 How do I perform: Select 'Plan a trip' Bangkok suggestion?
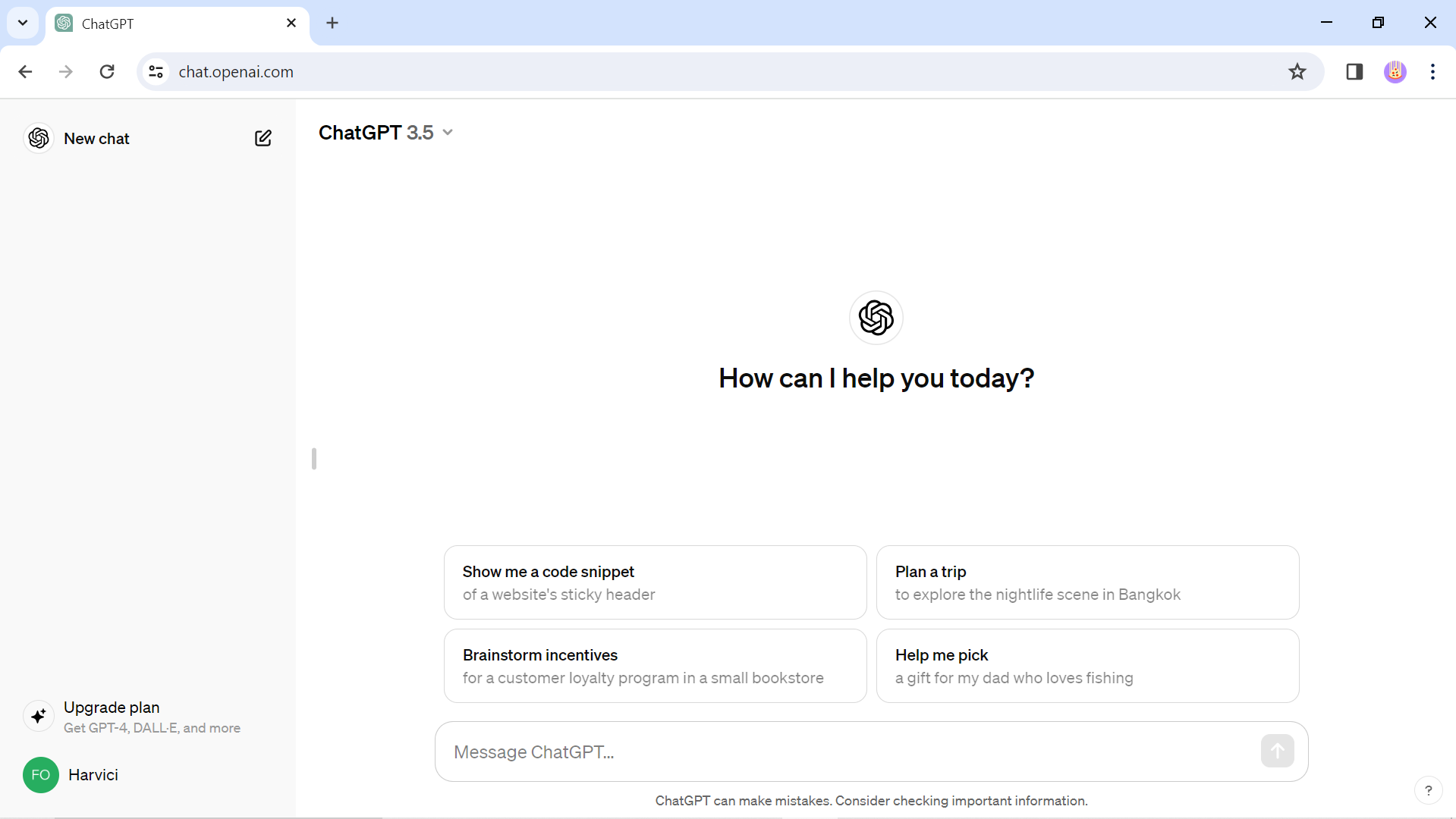[1087, 582]
